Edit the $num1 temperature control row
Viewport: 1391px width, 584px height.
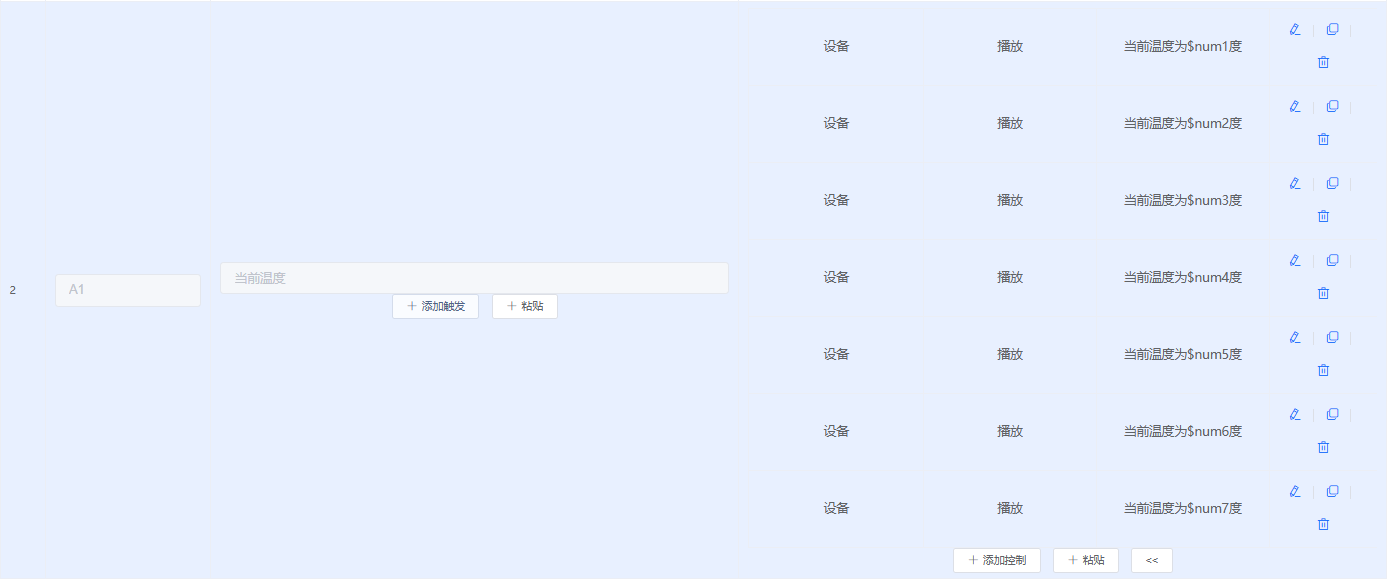[x=1295, y=29]
